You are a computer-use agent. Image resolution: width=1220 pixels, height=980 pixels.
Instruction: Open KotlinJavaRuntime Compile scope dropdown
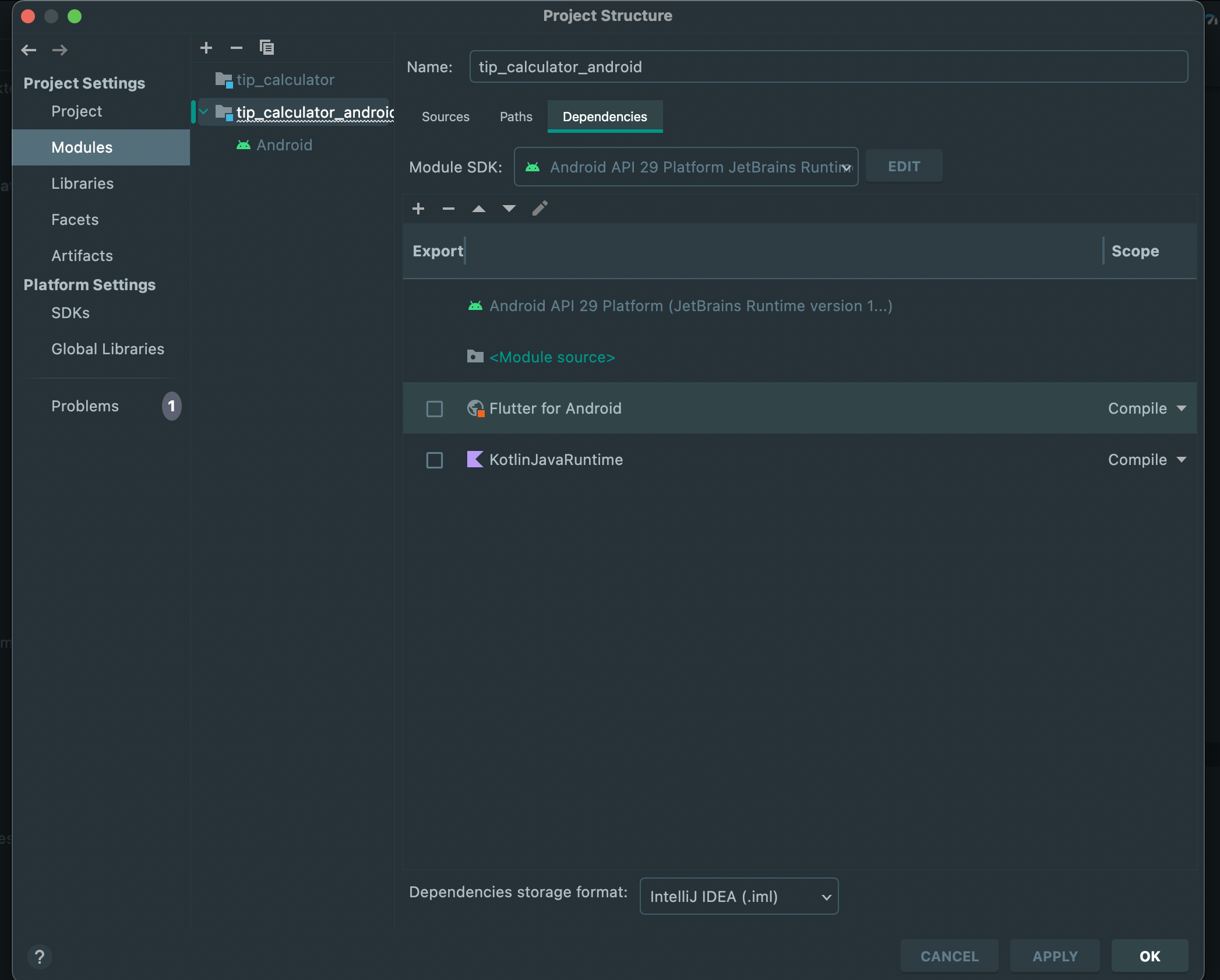tap(1147, 460)
